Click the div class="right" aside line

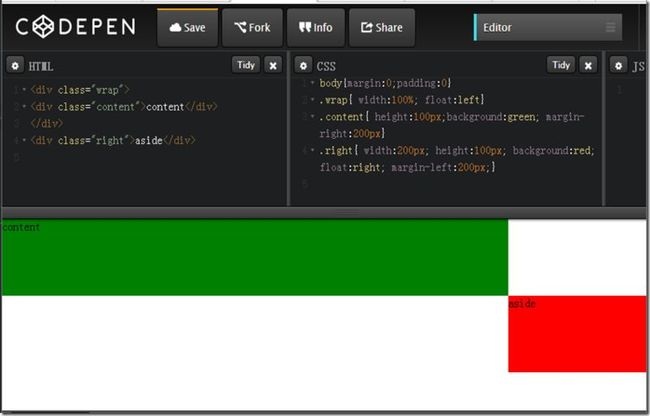tap(113, 140)
